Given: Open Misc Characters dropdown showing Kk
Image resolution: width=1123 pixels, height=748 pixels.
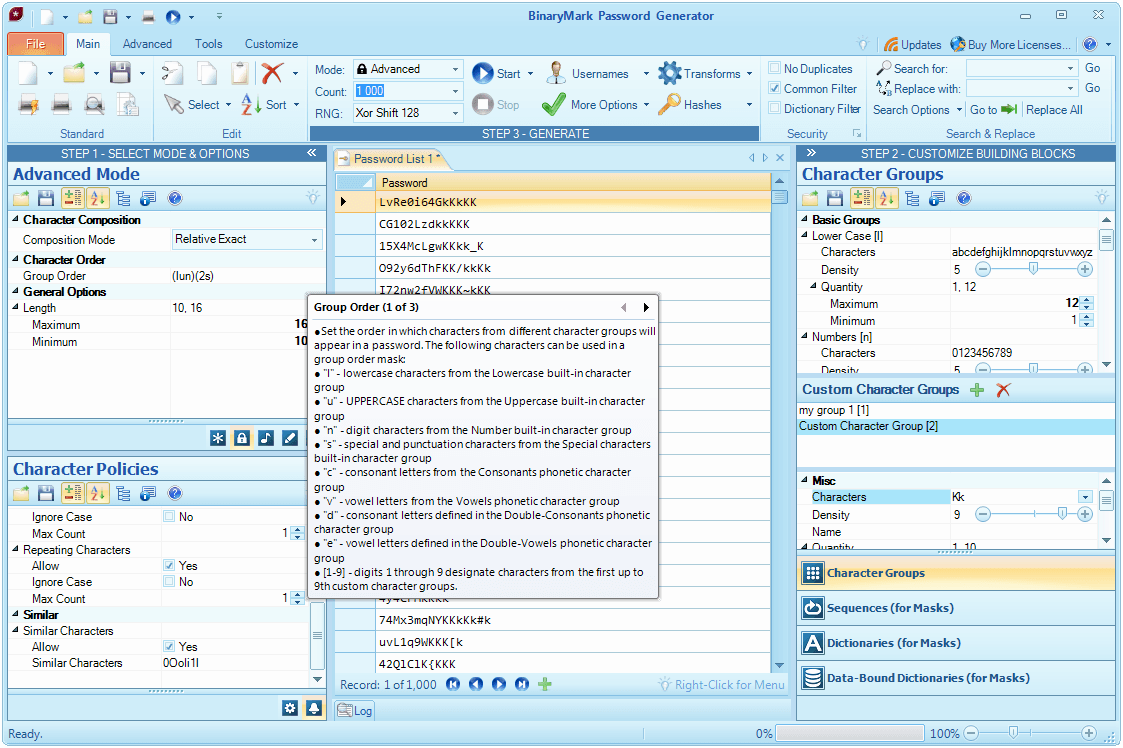Looking at the screenshot, I should pyautogui.click(x=1086, y=497).
